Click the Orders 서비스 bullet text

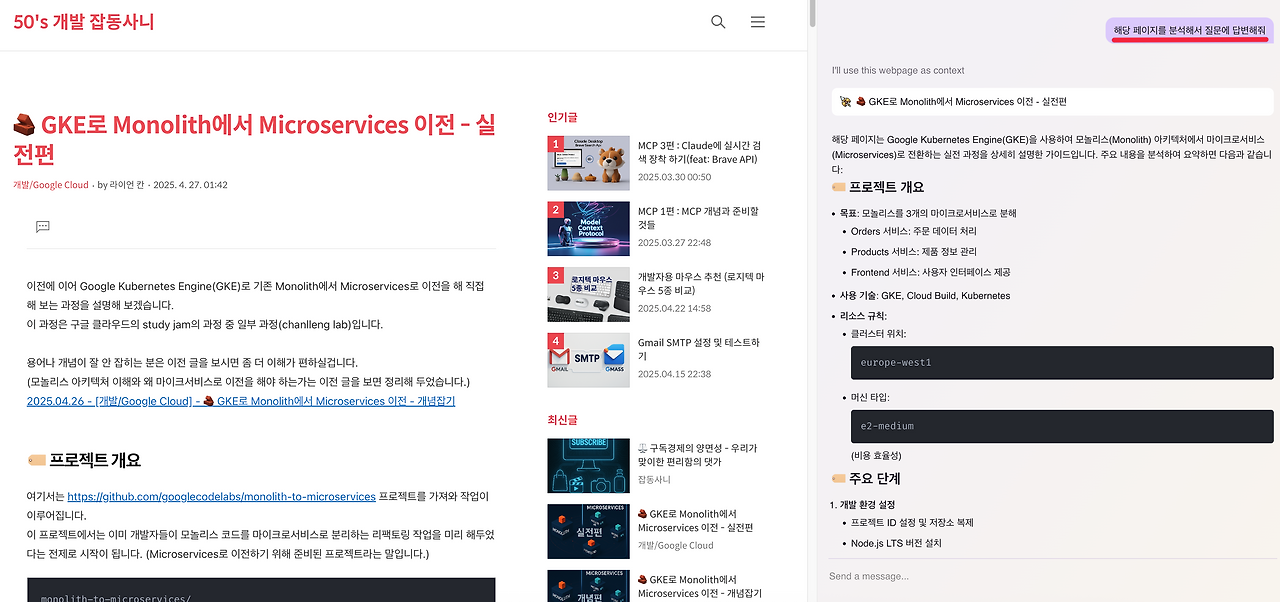point(914,232)
